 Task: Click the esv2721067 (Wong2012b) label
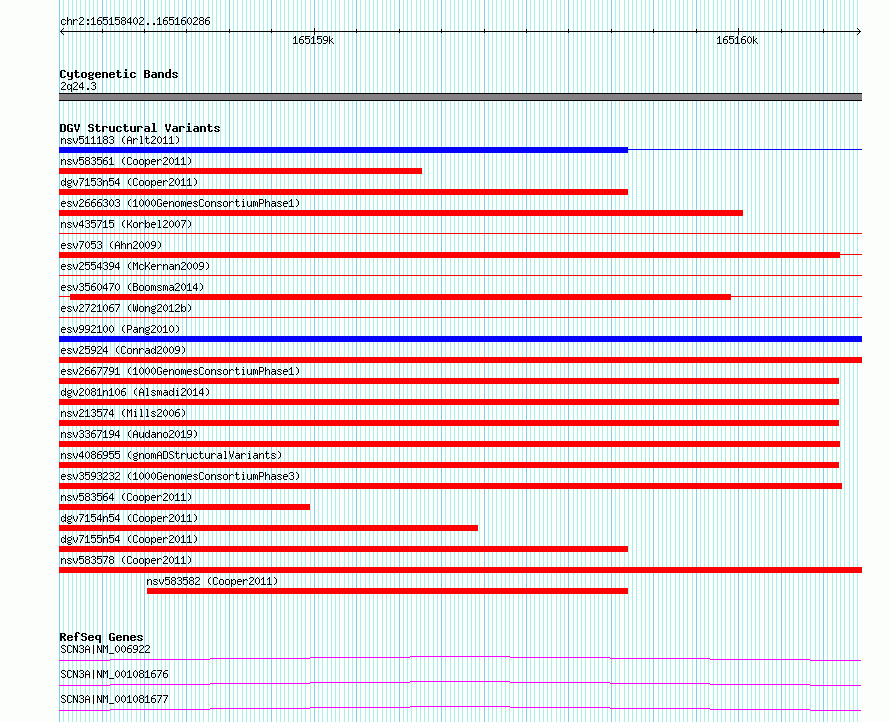tap(126, 308)
